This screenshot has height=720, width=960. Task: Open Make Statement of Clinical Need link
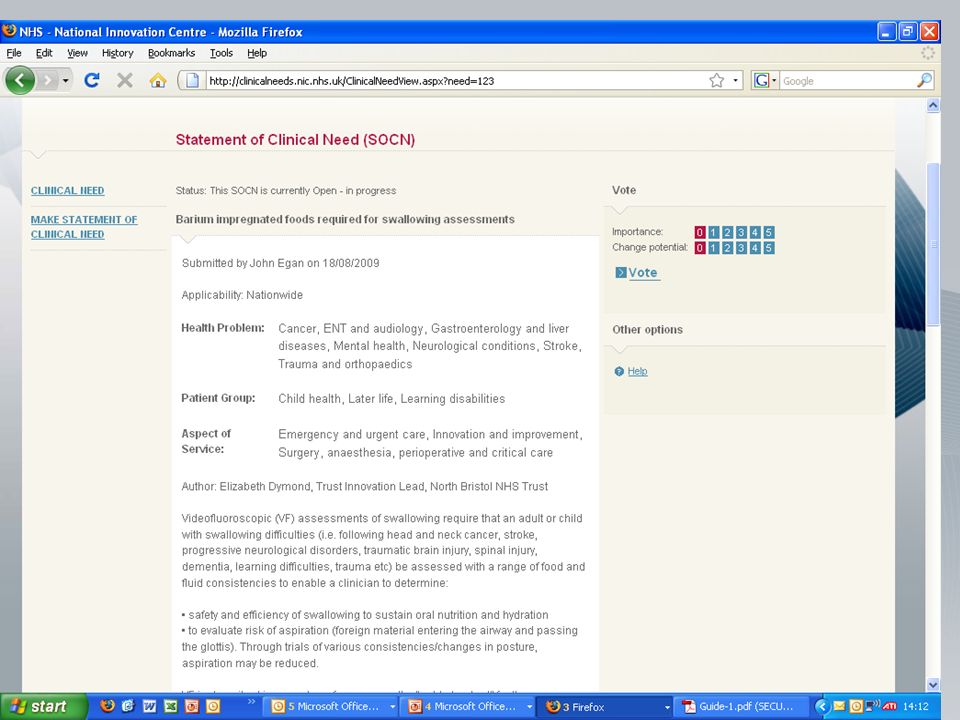pos(84,227)
